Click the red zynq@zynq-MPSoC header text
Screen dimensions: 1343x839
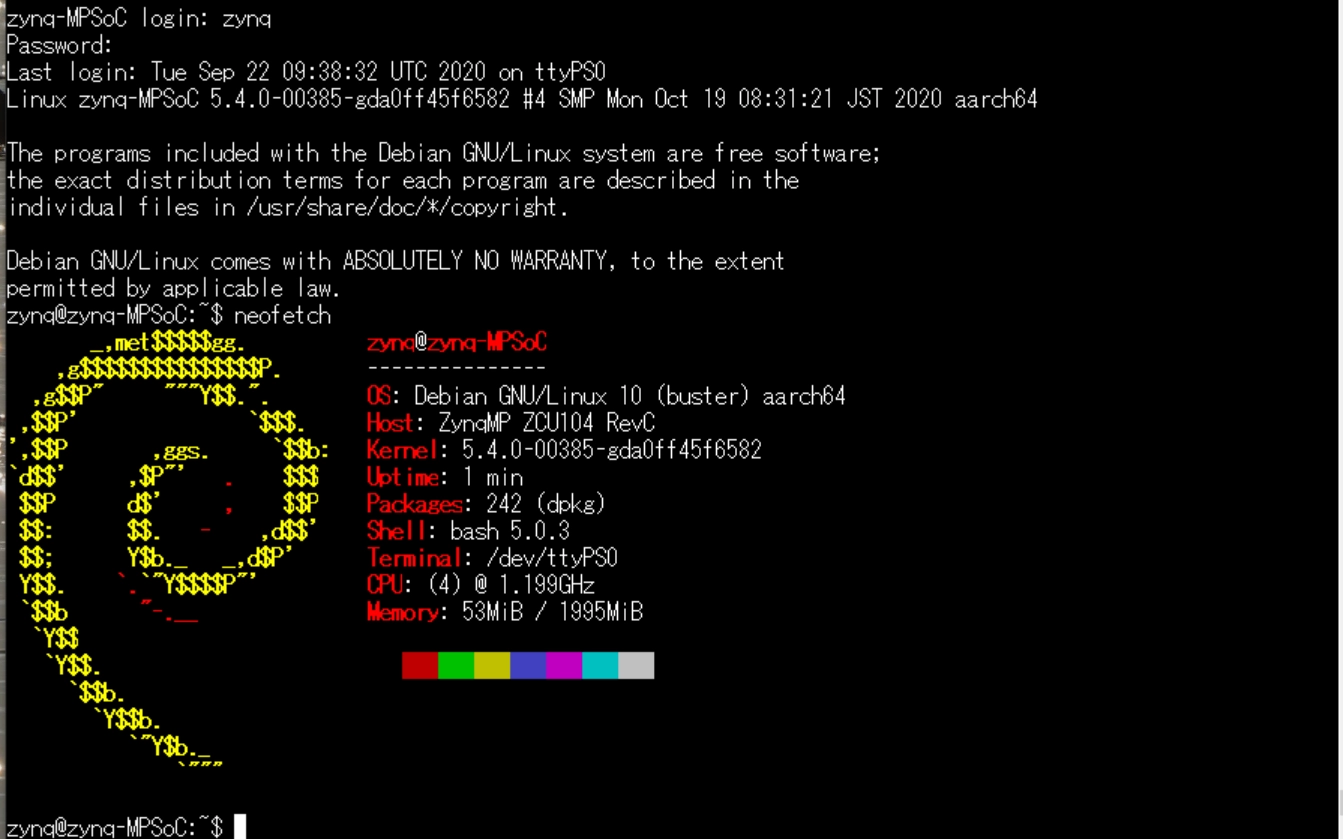click(x=457, y=343)
